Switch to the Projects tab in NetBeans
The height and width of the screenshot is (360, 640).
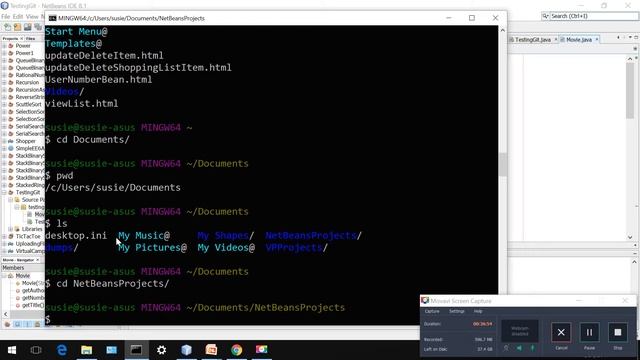pos(10,38)
